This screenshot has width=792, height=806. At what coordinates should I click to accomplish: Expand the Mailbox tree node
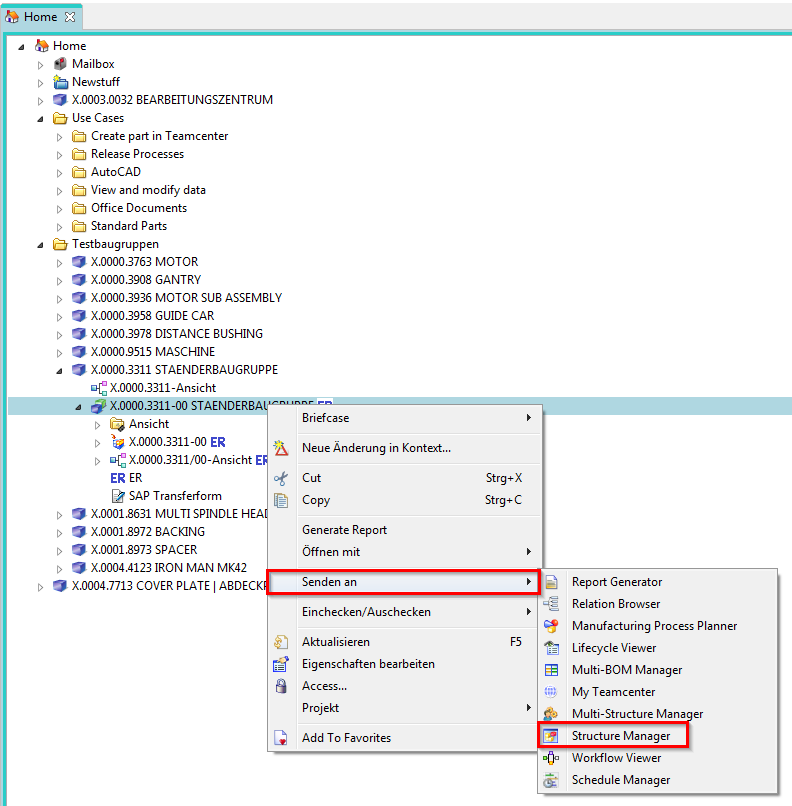point(41,64)
